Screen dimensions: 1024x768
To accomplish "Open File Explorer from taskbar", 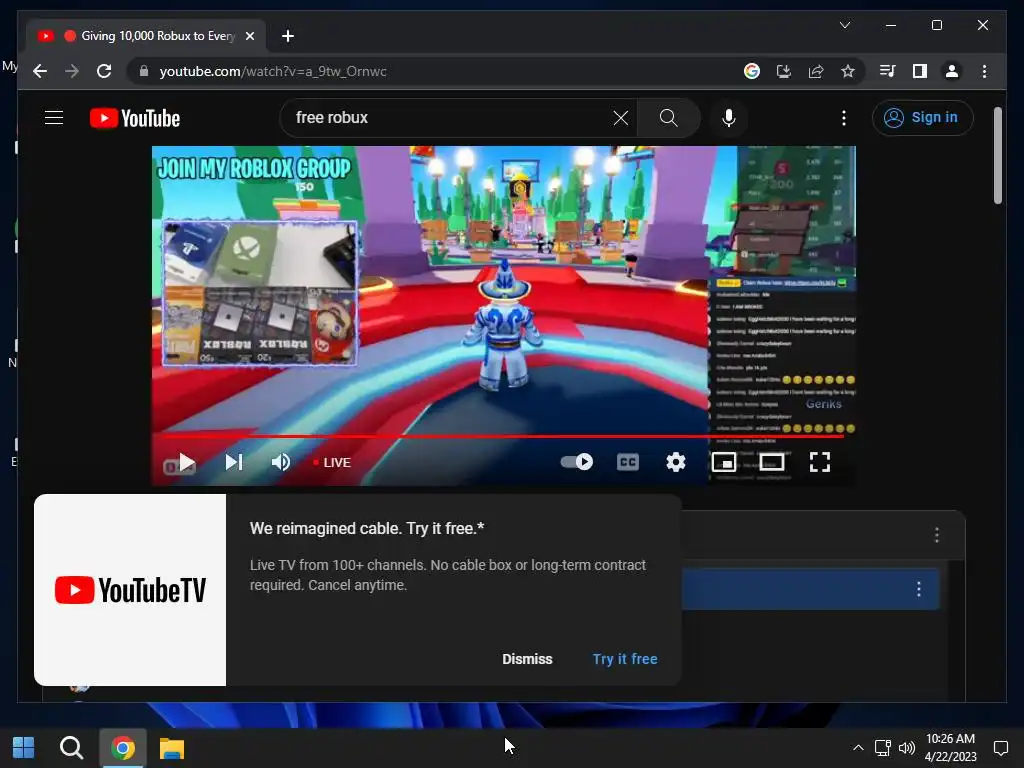I will 172,748.
